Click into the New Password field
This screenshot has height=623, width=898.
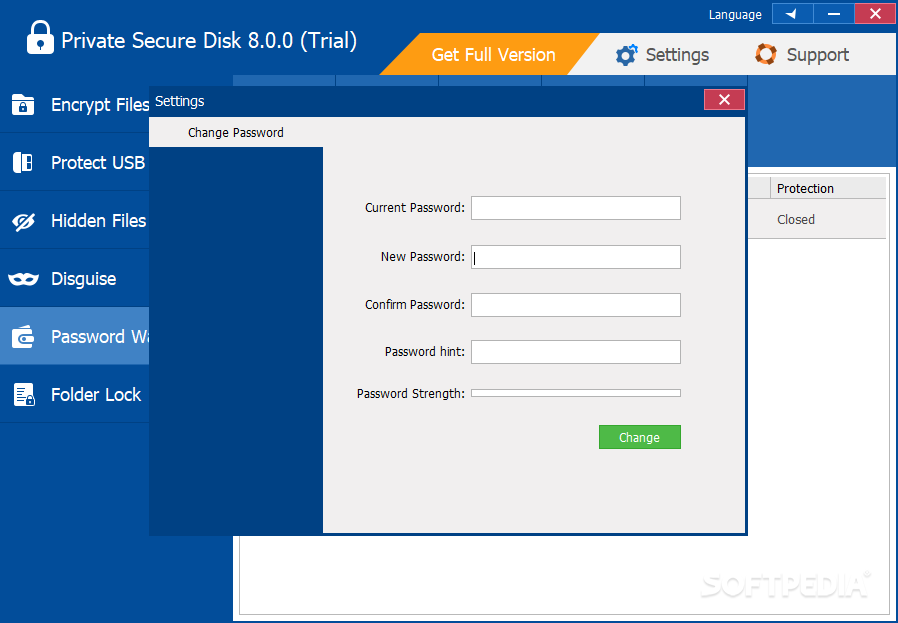576,257
